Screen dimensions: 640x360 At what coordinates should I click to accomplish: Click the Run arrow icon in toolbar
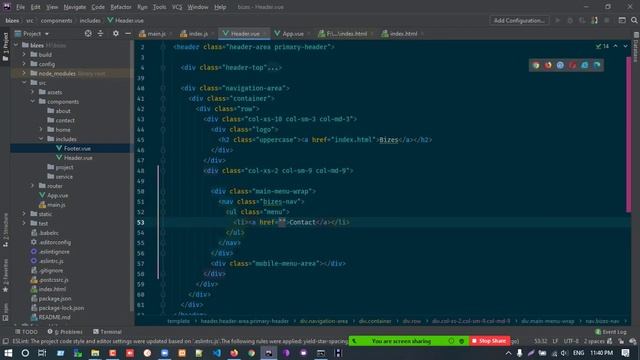[x=558, y=20]
